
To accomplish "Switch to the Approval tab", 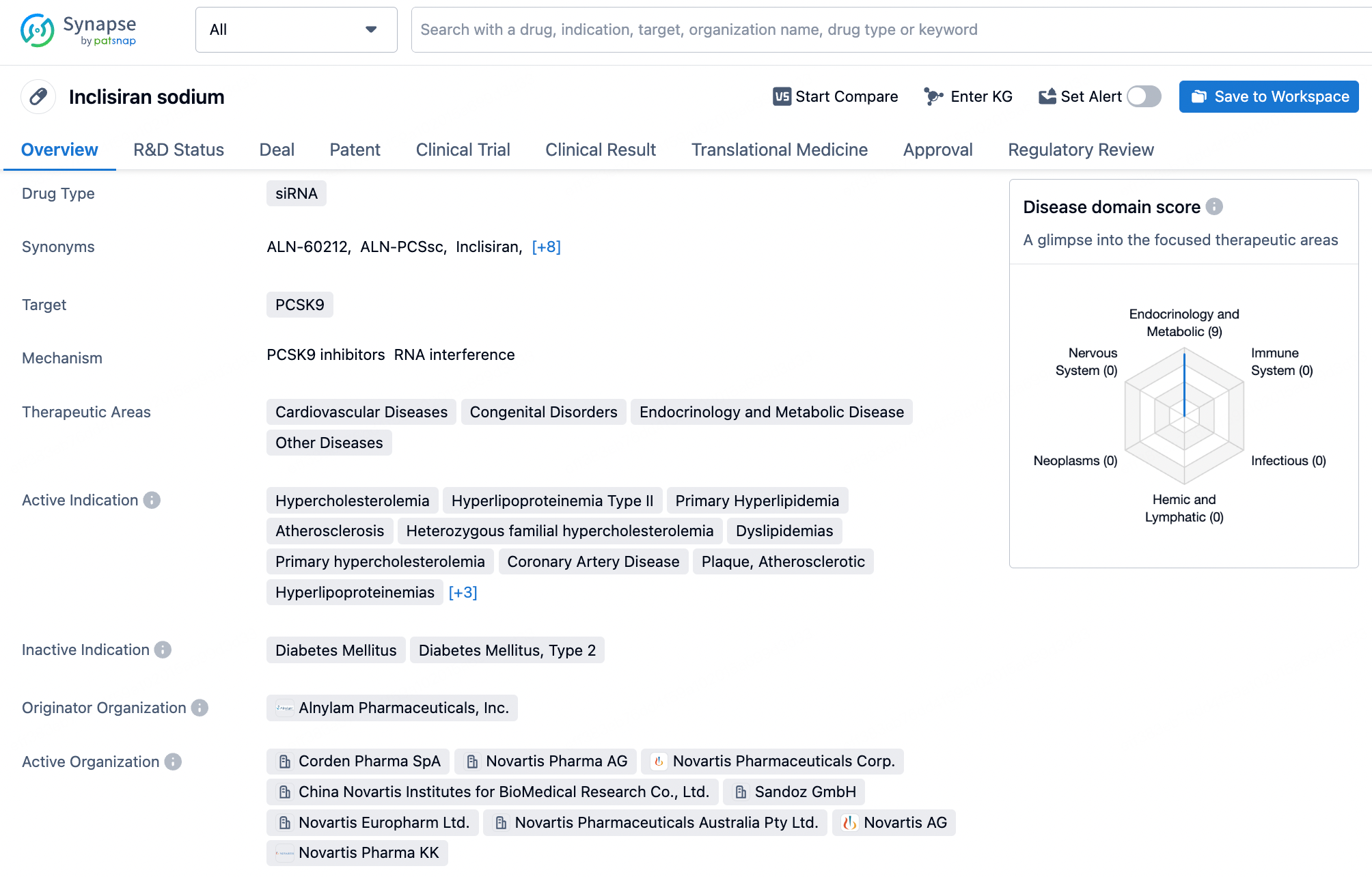I will click(x=938, y=149).
